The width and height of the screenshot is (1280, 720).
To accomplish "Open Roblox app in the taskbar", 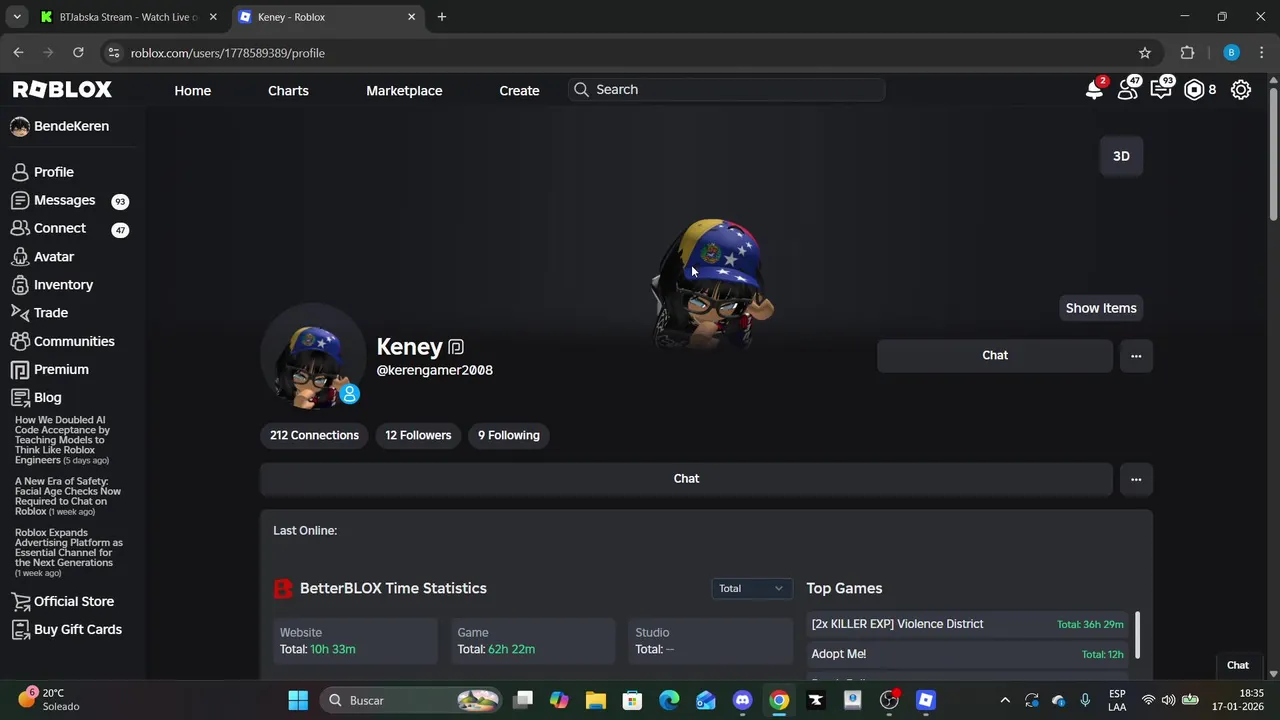I will tap(926, 700).
